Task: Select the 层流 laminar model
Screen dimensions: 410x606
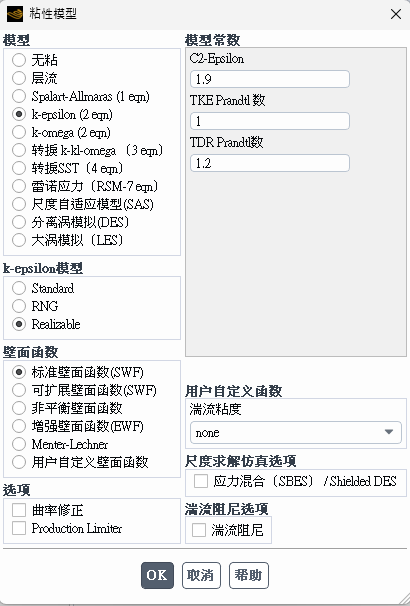Action: pyautogui.click(x=19, y=78)
